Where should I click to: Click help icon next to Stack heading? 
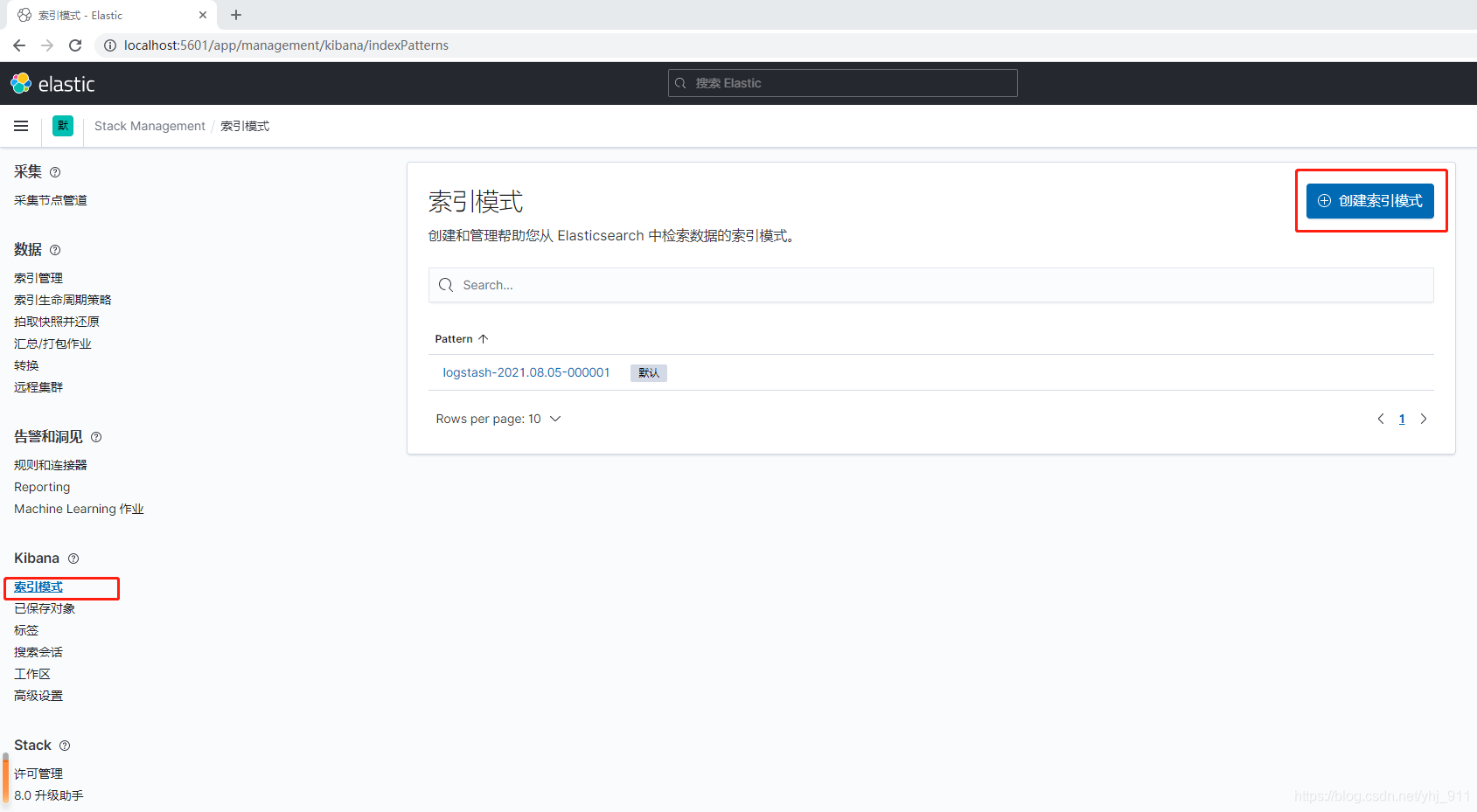(65, 746)
